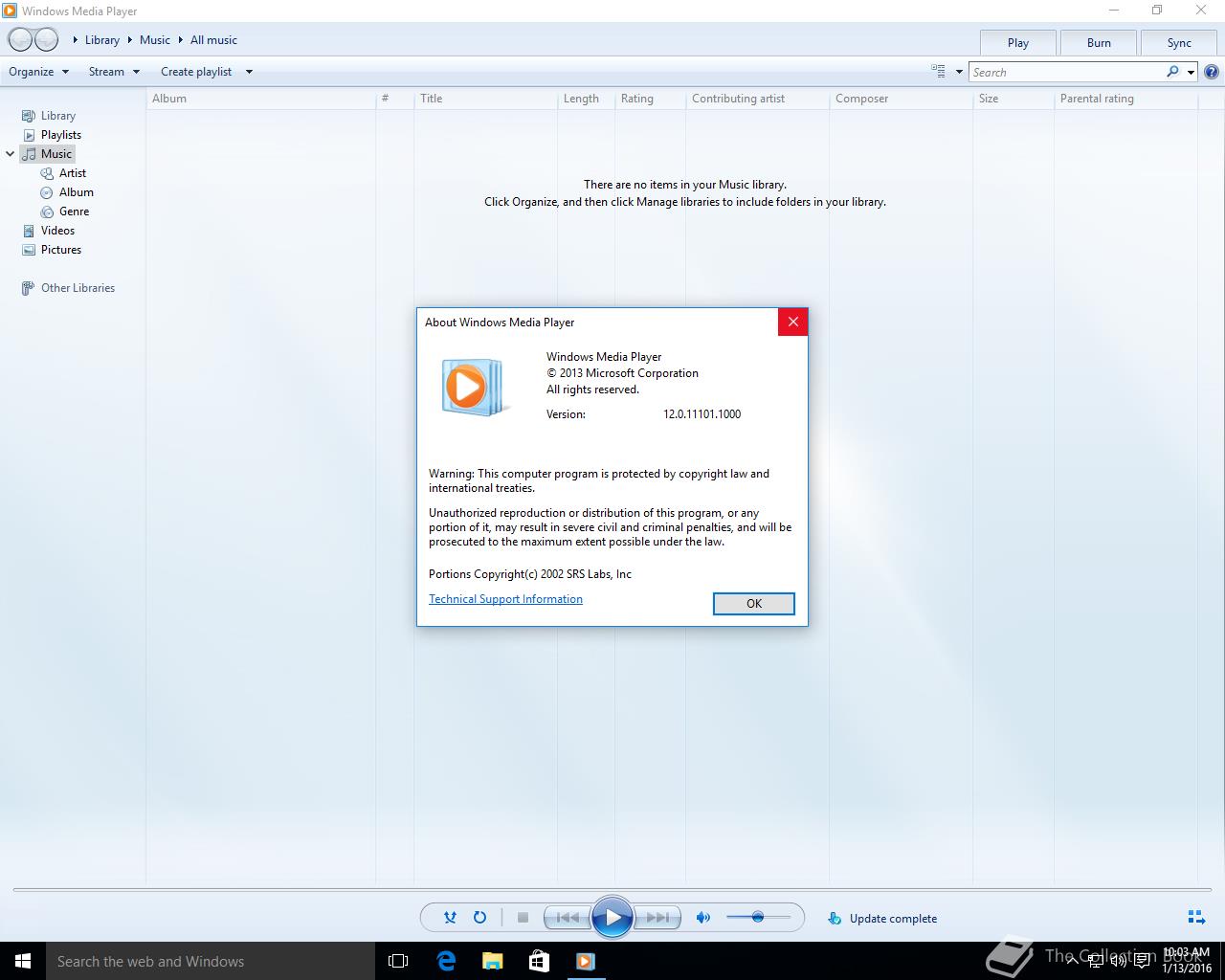Click the large Play button
1225x980 pixels.
612,917
